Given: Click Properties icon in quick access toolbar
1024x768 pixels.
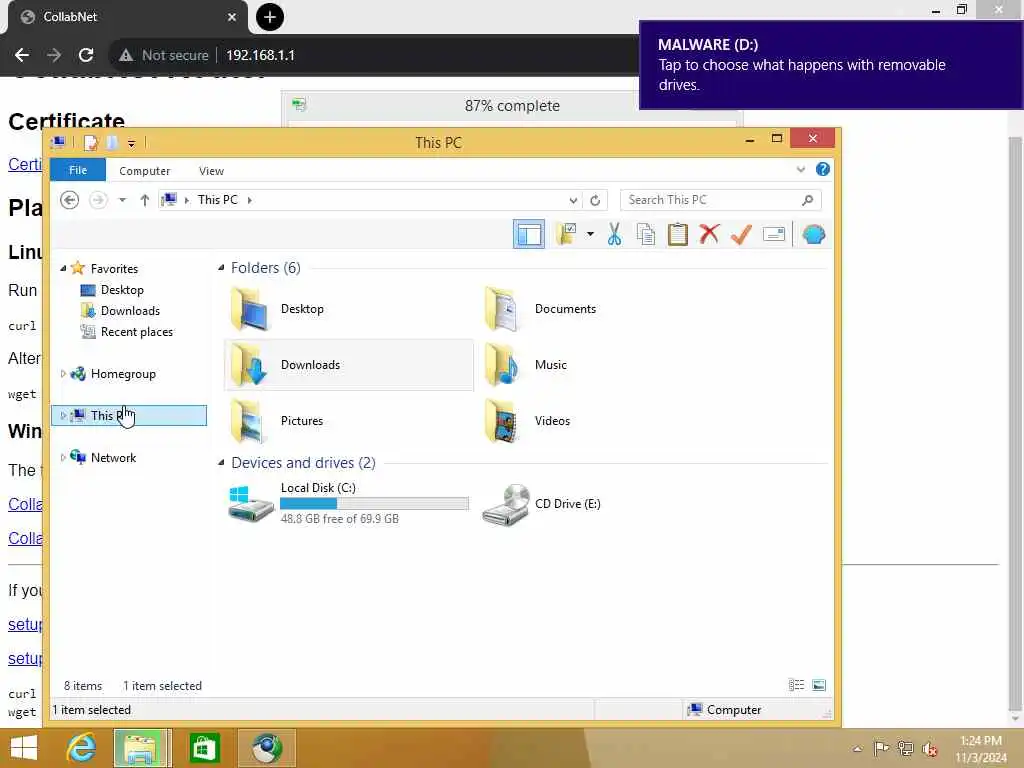Looking at the screenshot, I should pyautogui.click(x=91, y=142).
